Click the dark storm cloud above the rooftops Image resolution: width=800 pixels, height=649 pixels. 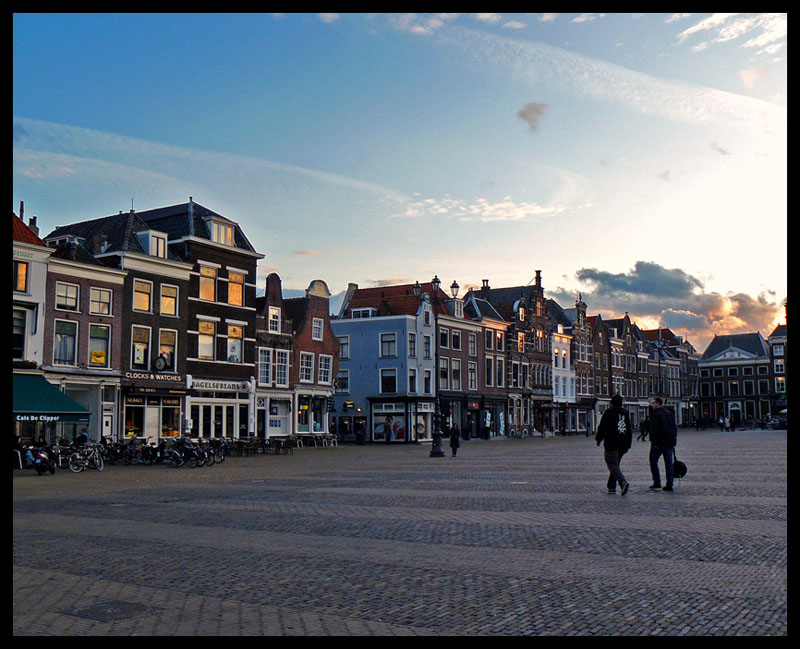coord(640,282)
